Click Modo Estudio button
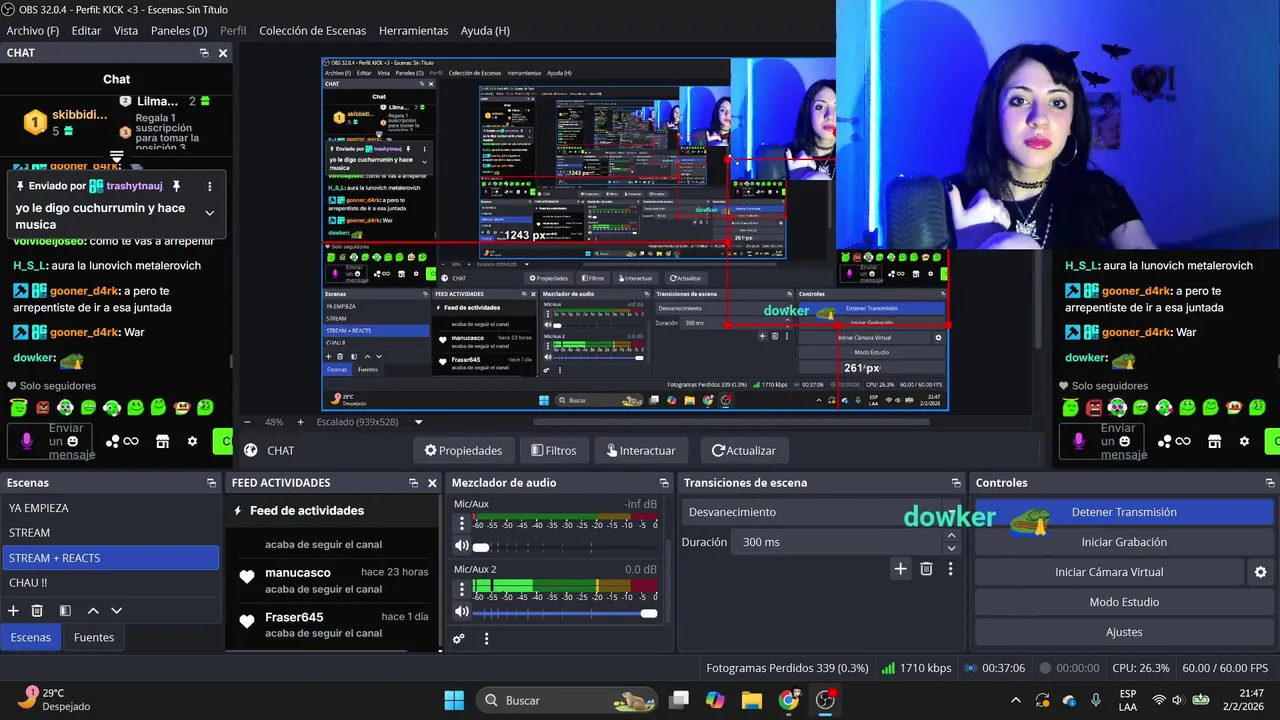The height and width of the screenshot is (720, 1280). [x=1124, y=602]
